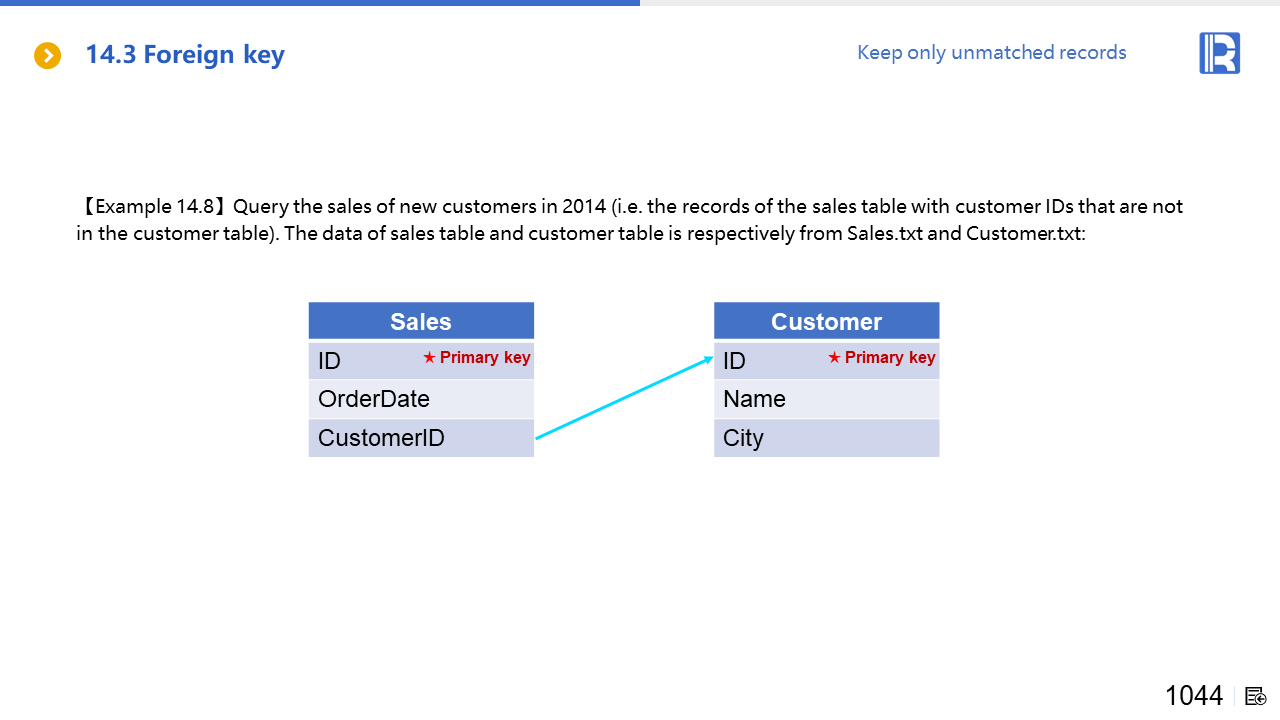Click the slide number 1044
This screenshot has width=1280, height=720.
1193,696
